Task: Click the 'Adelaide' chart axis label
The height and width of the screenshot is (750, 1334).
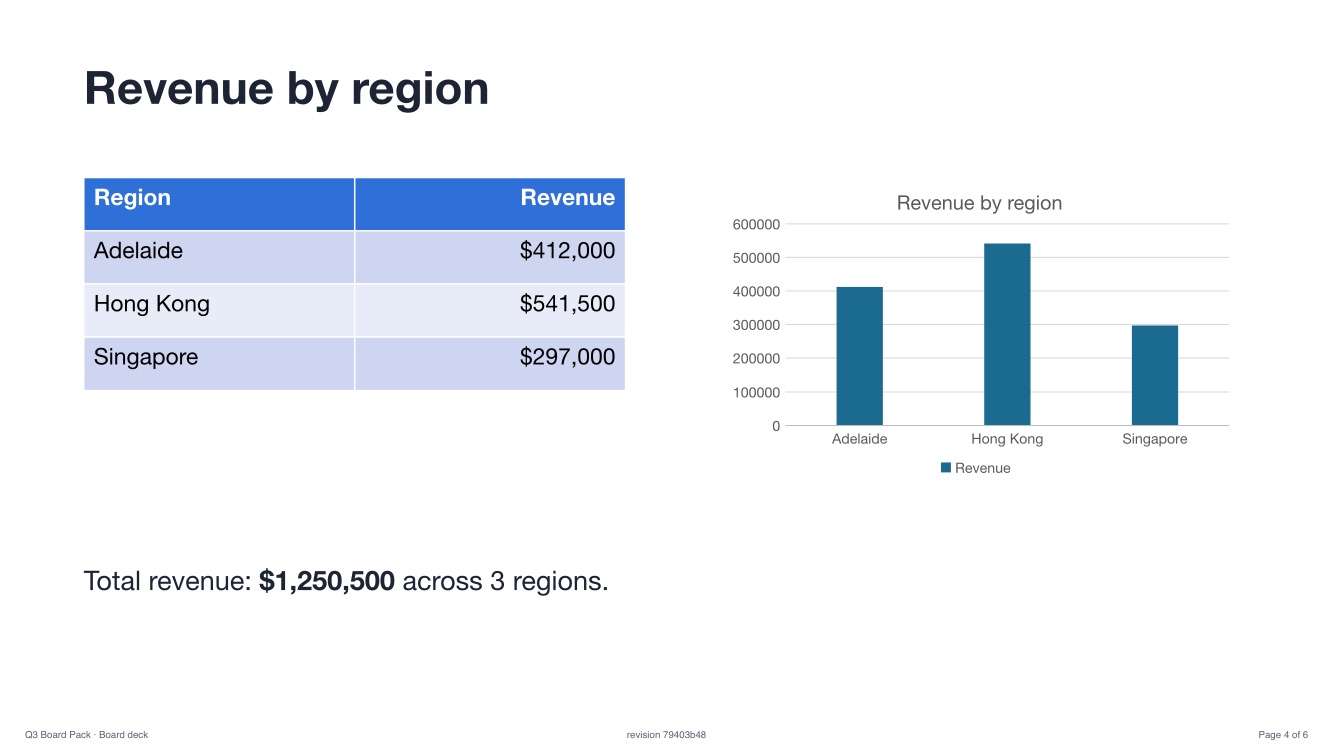Action: 860,439
